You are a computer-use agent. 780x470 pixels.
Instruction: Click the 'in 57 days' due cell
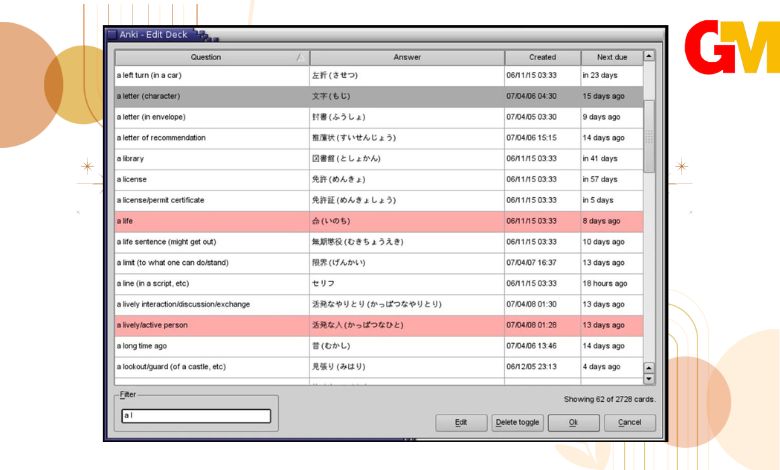[612, 180]
